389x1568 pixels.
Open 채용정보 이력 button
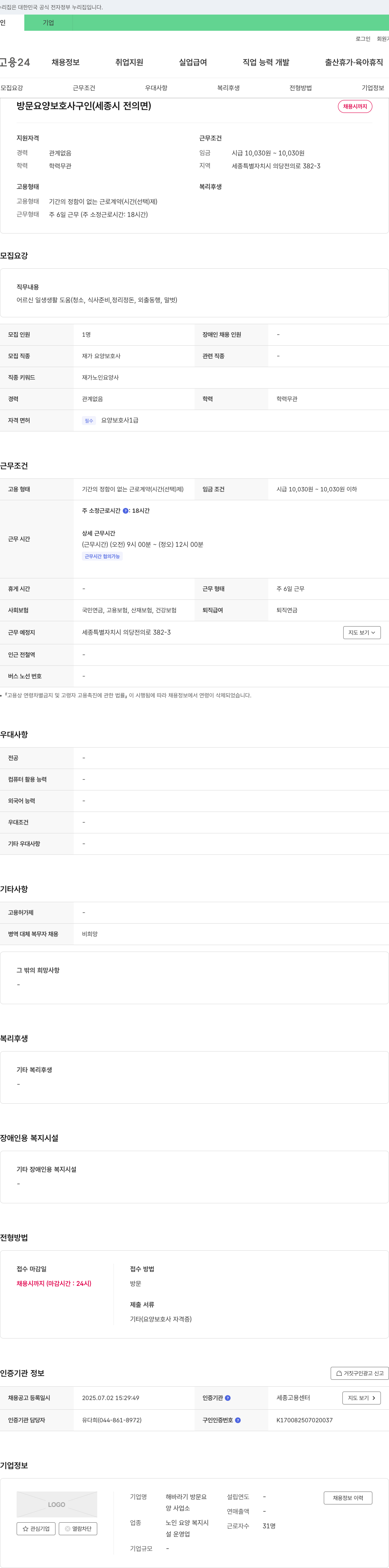pos(348,1498)
